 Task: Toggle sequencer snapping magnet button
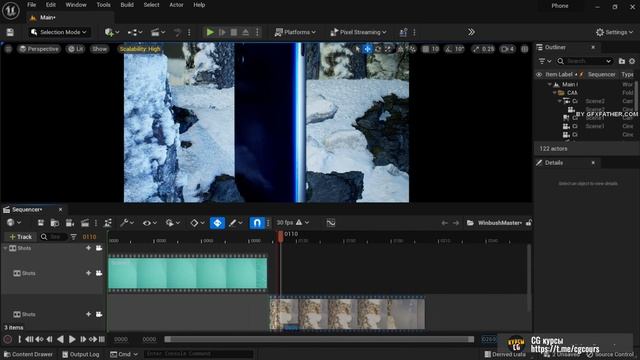[257, 223]
